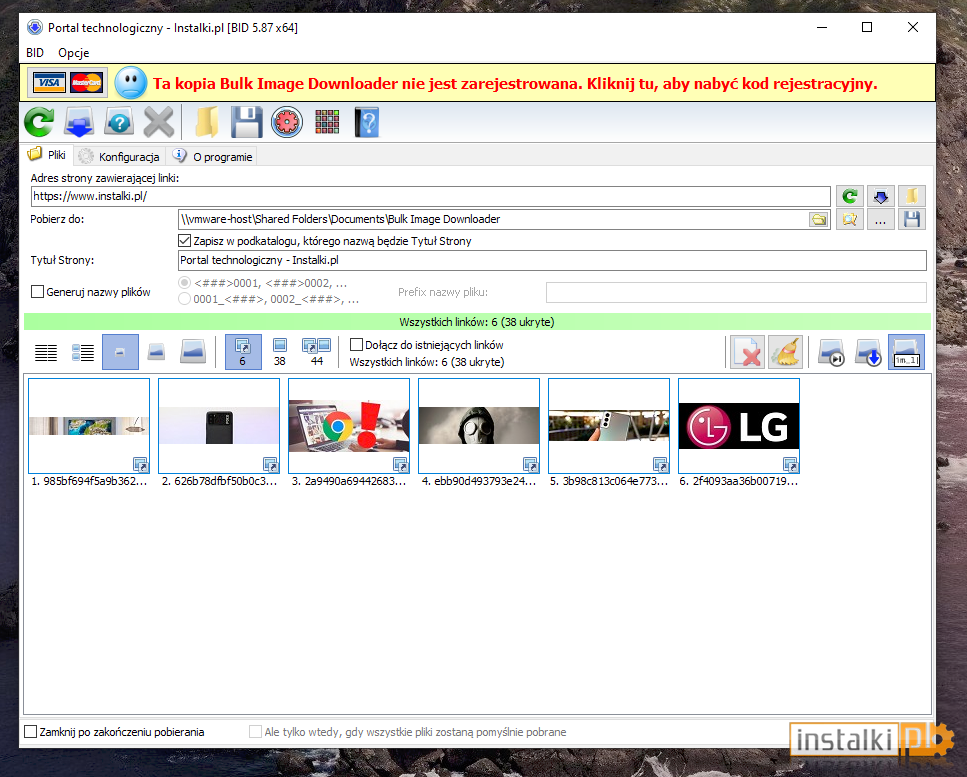Select the <###>0001 naming radio option
967x777 pixels.
tap(184, 283)
